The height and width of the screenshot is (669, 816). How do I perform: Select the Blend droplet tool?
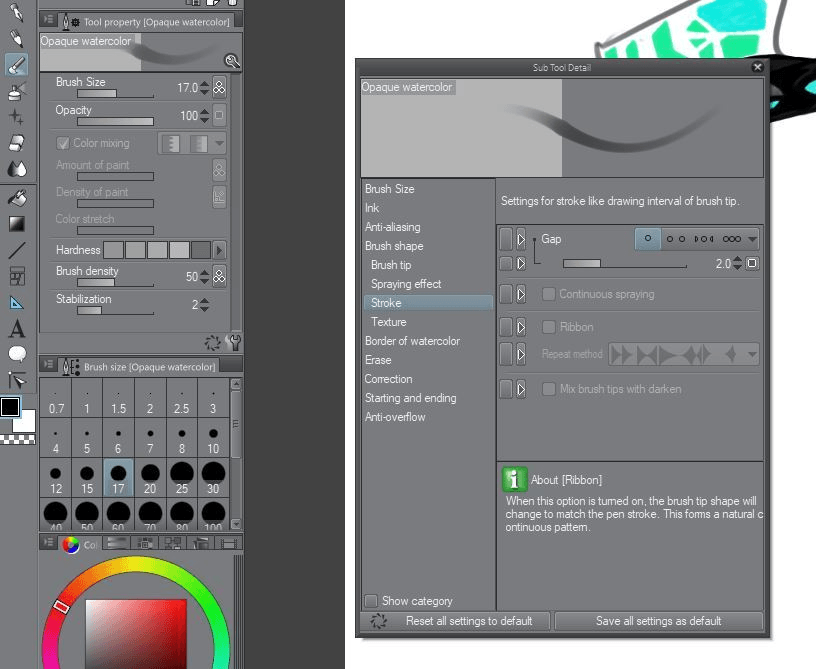[x=17, y=169]
